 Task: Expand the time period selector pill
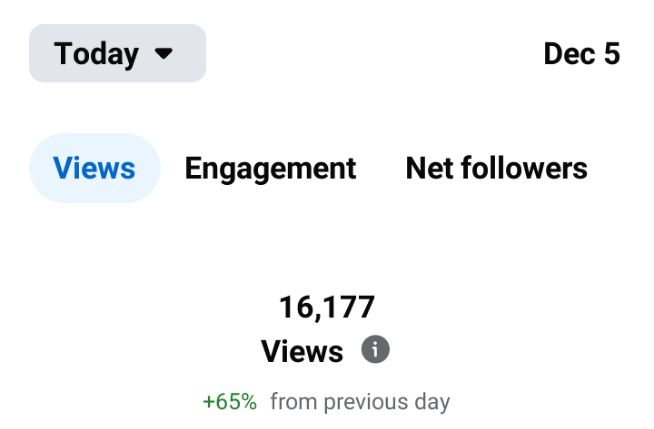pos(117,53)
